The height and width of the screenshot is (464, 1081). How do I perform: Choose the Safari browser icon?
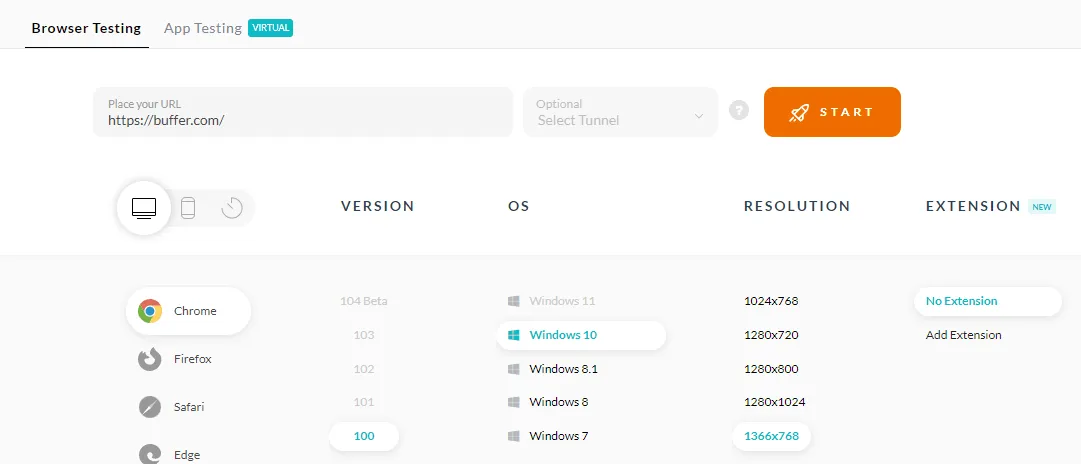(x=150, y=407)
